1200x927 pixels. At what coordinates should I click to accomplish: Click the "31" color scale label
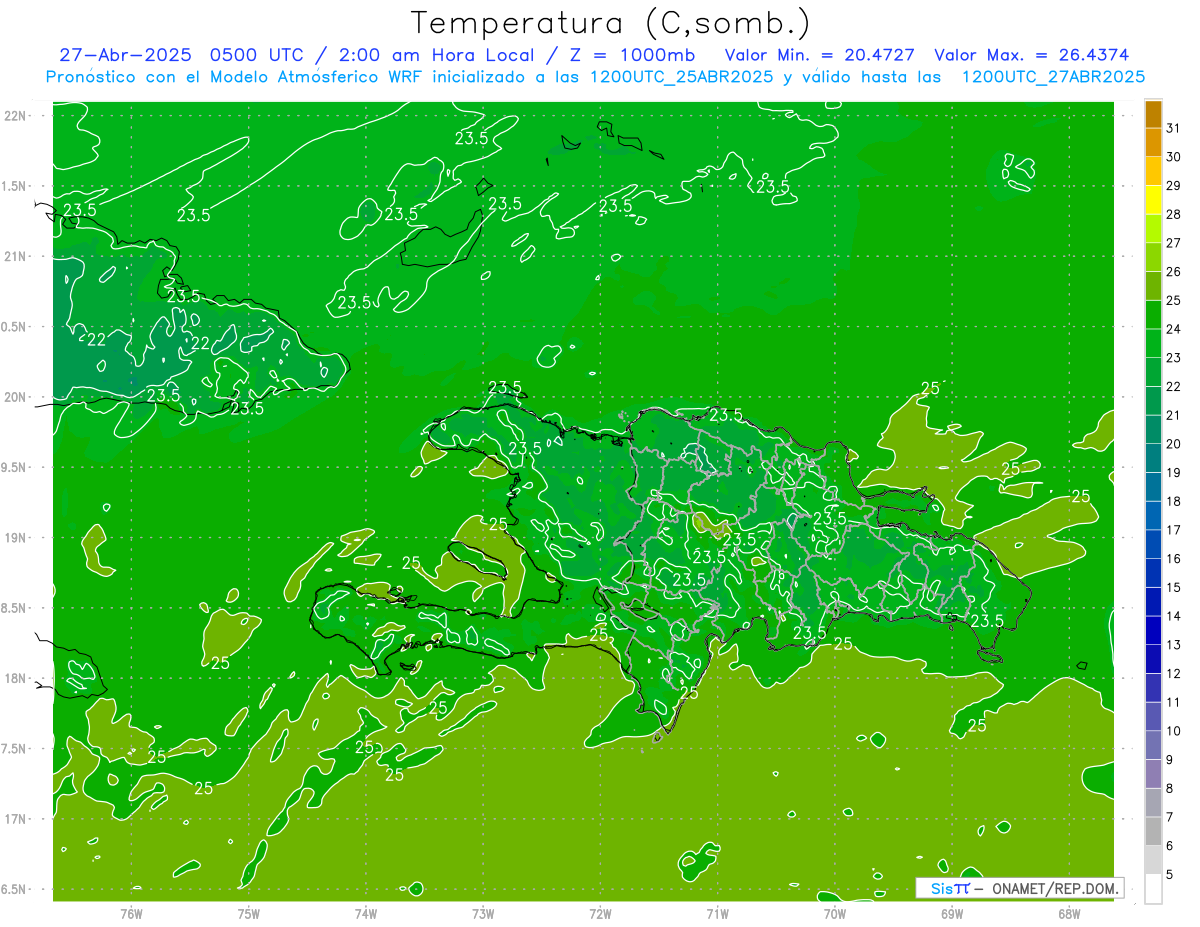point(1173,128)
